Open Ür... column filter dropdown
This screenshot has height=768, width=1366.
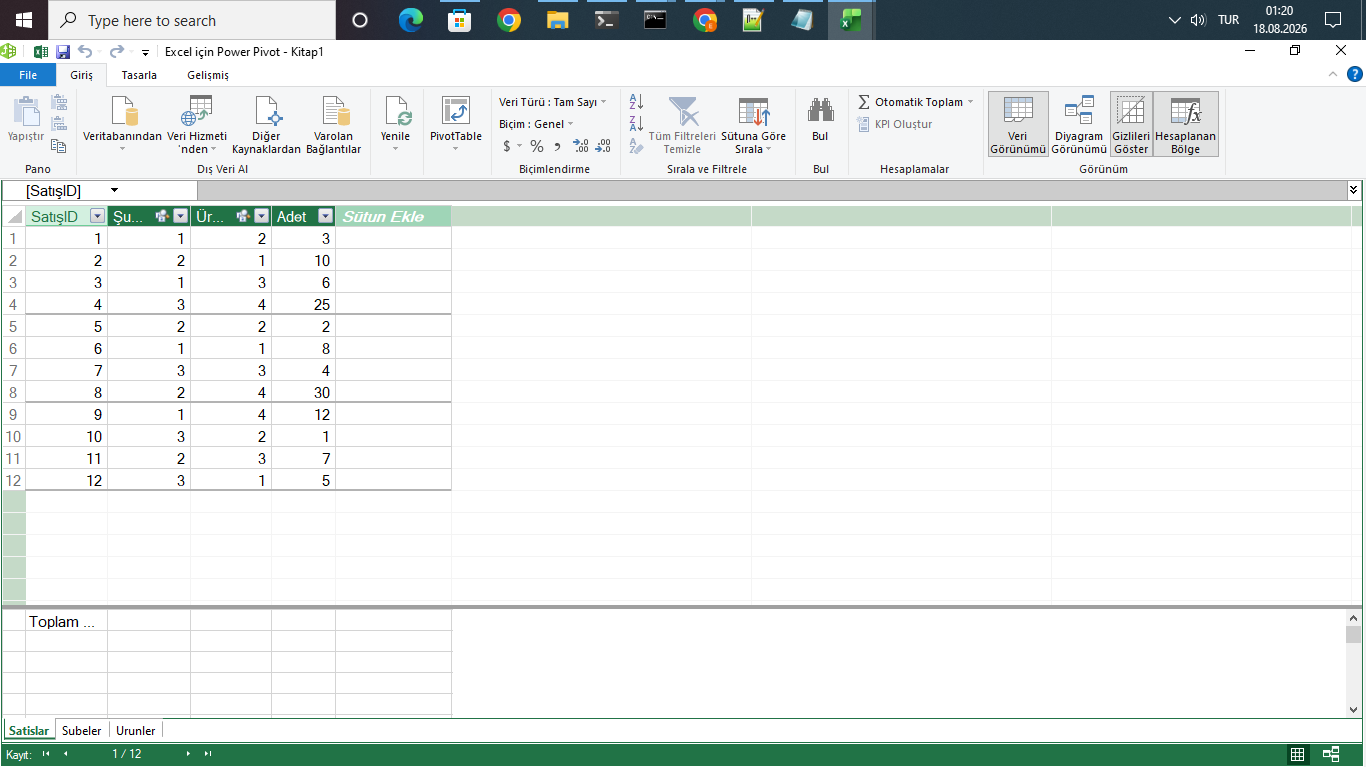261,216
